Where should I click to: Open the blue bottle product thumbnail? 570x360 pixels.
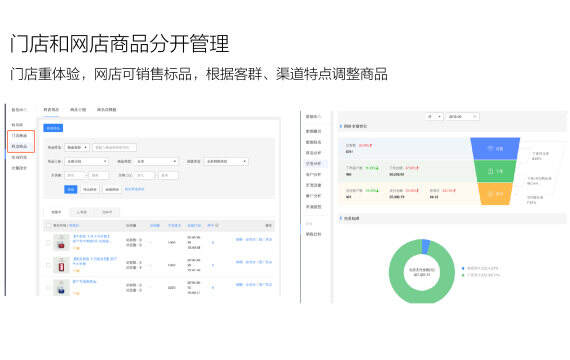pyautogui.click(x=61, y=288)
